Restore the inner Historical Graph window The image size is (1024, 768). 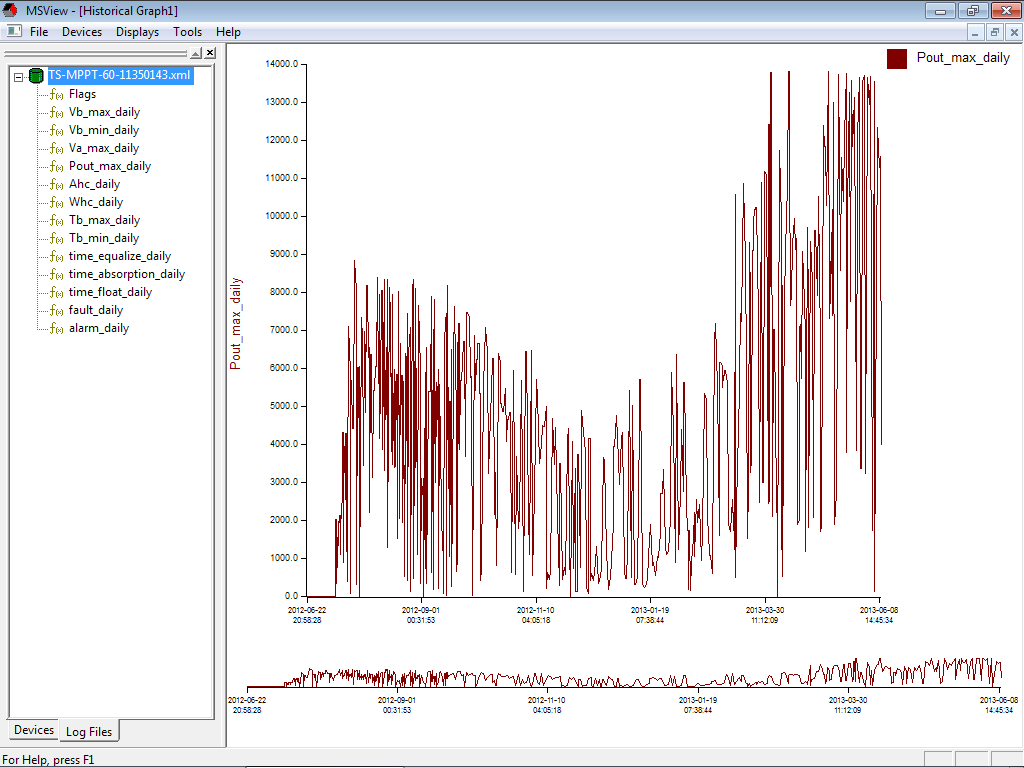pos(994,32)
